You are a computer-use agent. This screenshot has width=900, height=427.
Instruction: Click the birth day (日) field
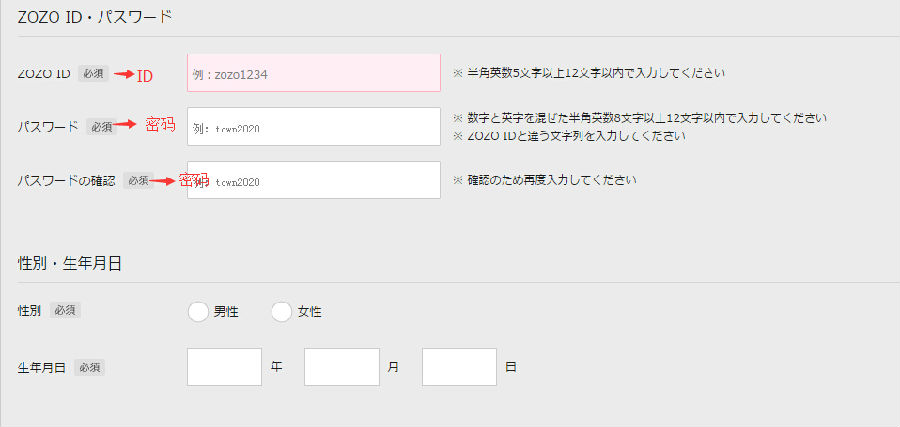(x=459, y=367)
